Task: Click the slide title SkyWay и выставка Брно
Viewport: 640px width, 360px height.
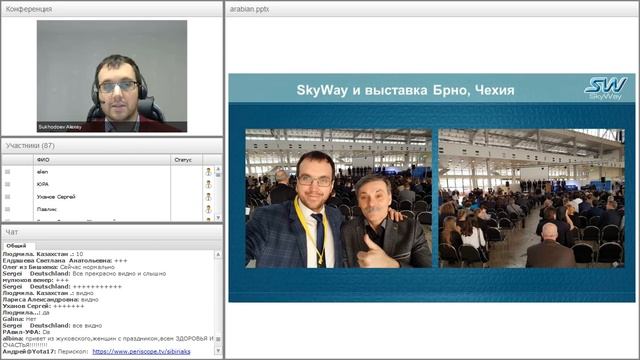Action: pos(405,90)
